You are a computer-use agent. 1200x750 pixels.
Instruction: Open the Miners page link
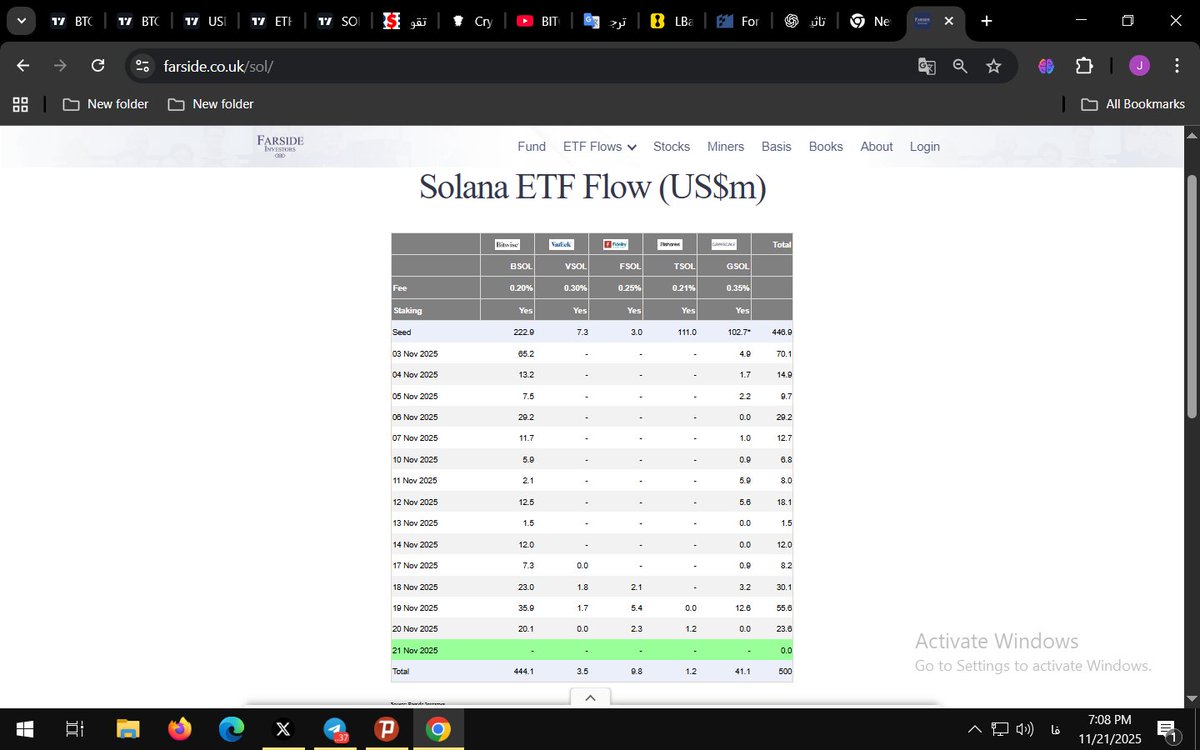click(x=725, y=146)
